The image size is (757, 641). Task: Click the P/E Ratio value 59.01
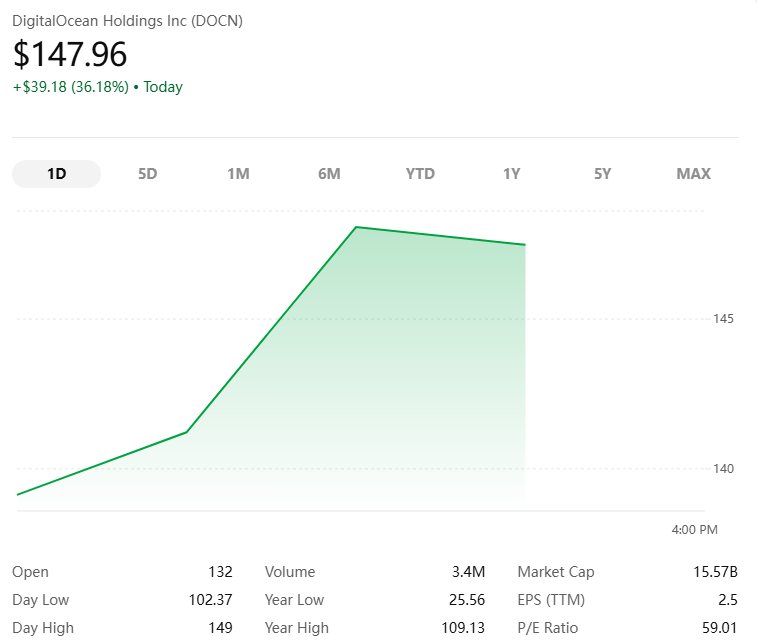pos(719,628)
